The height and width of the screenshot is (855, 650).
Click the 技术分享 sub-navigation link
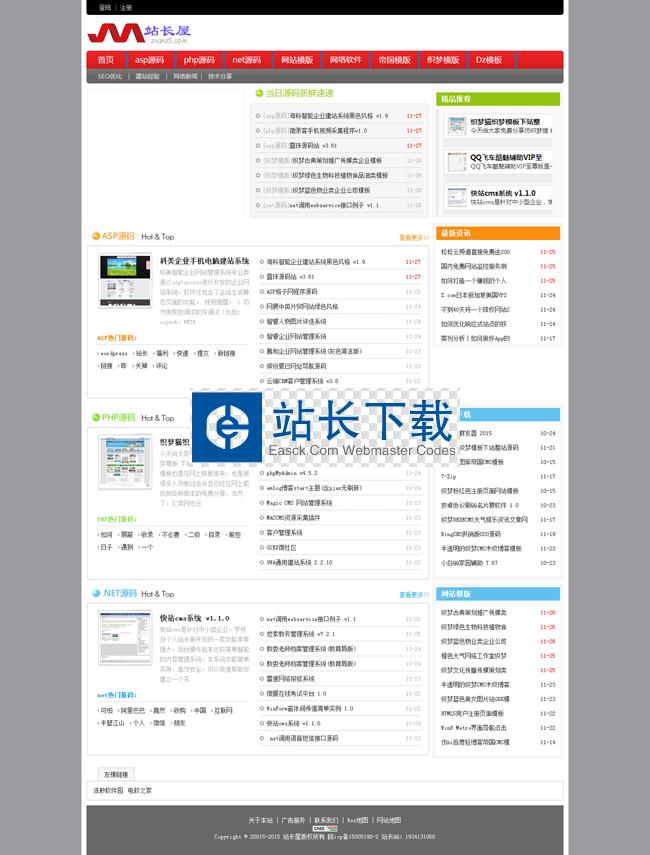[220, 76]
